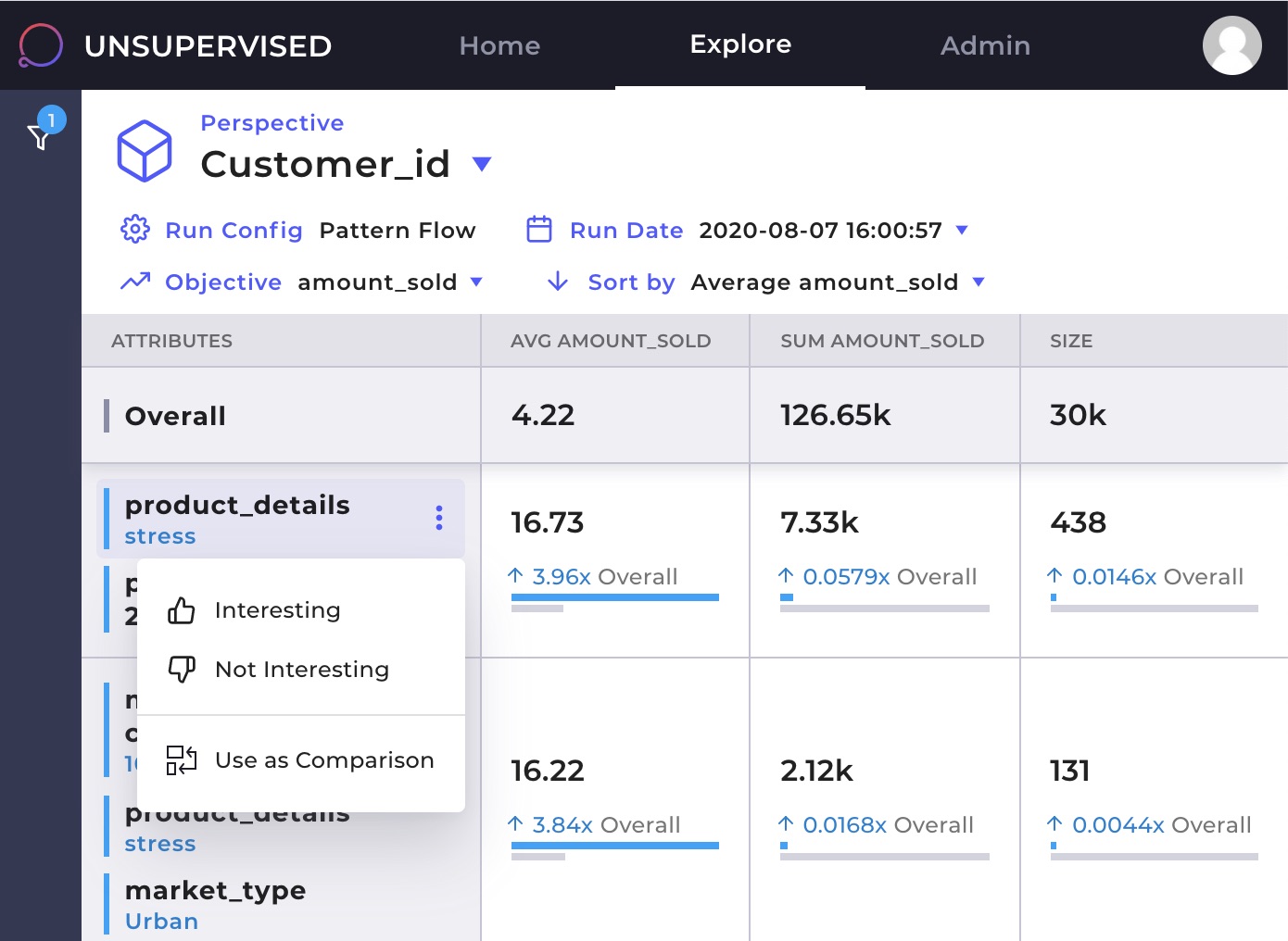
Task: Open the three-dot menu on product_details row
Action: coord(439,518)
